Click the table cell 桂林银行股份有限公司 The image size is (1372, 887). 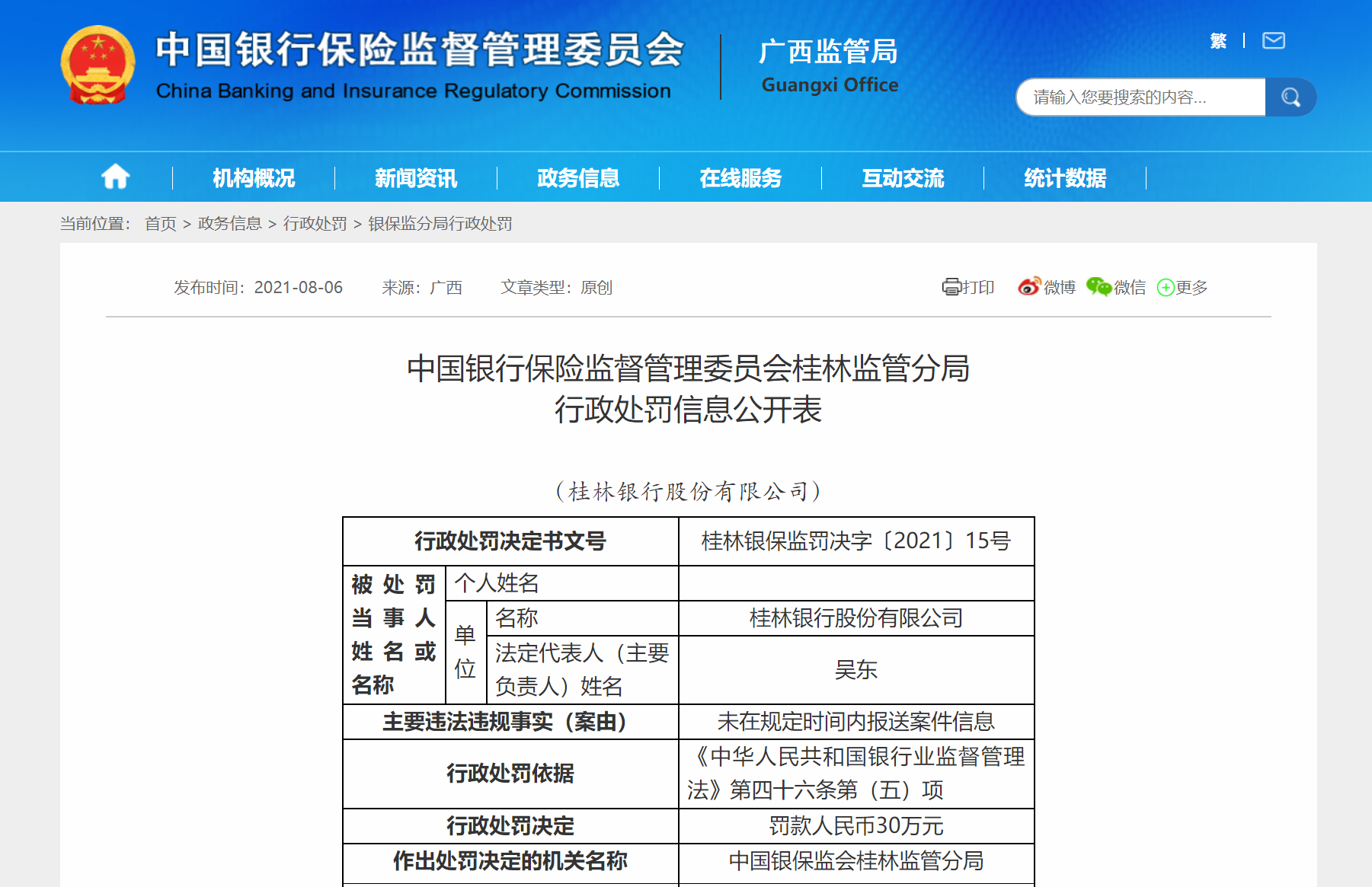click(x=856, y=618)
